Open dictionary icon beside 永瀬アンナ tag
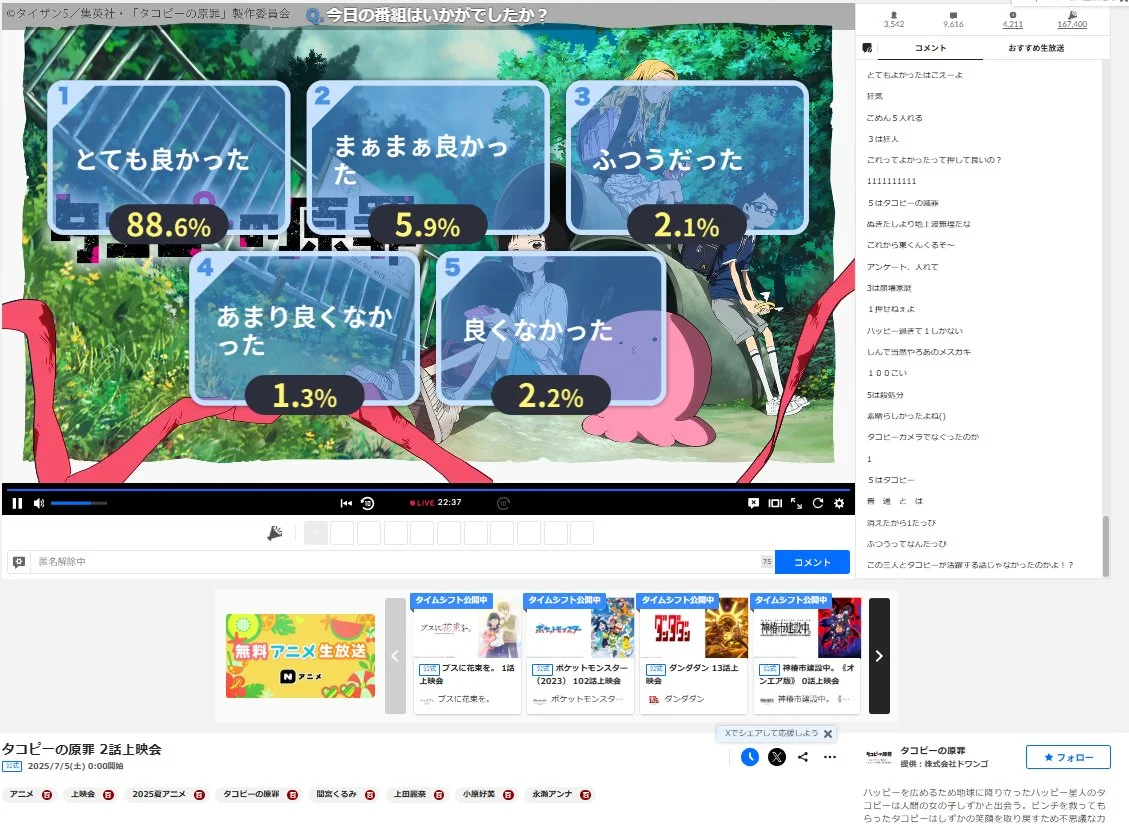 coord(585,794)
